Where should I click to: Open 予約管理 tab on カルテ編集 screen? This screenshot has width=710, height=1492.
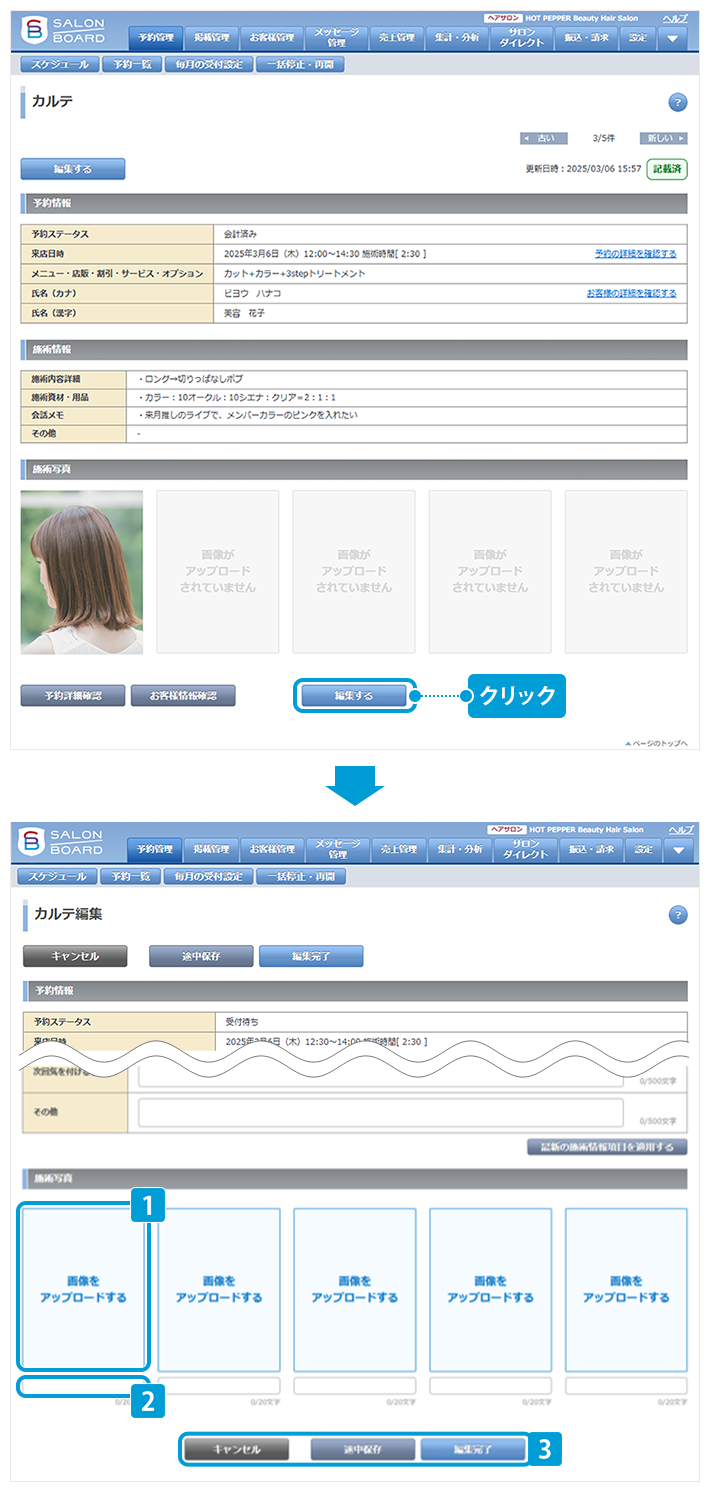[x=155, y=850]
